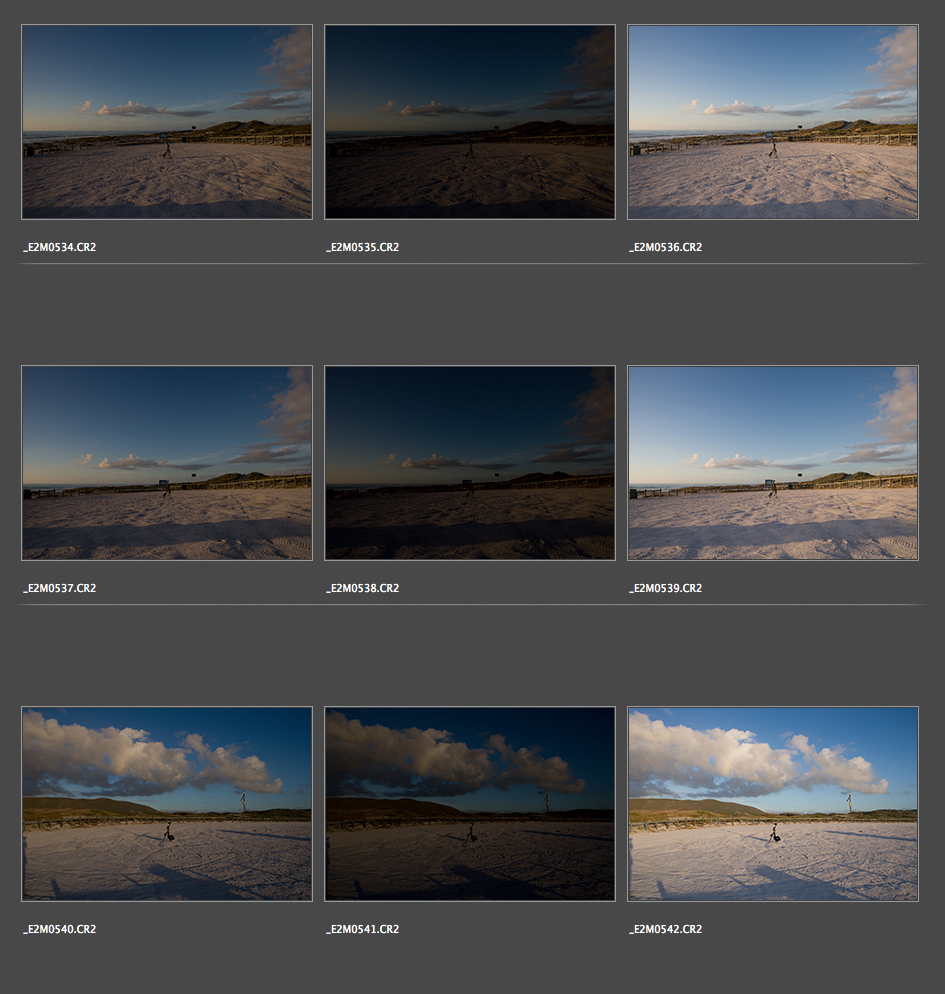945x994 pixels.
Task: Click the _E2M0535.CR2 filename text
Action: (362, 247)
